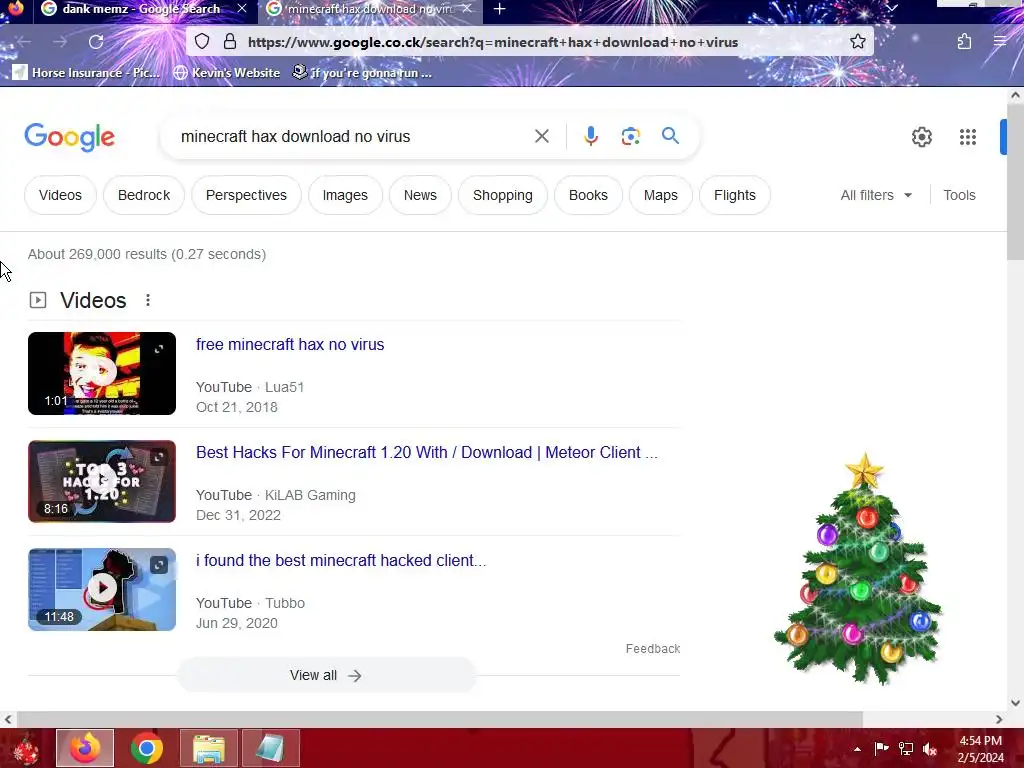Open the Google apps grid icon
The image size is (1024, 768).
point(968,136)
